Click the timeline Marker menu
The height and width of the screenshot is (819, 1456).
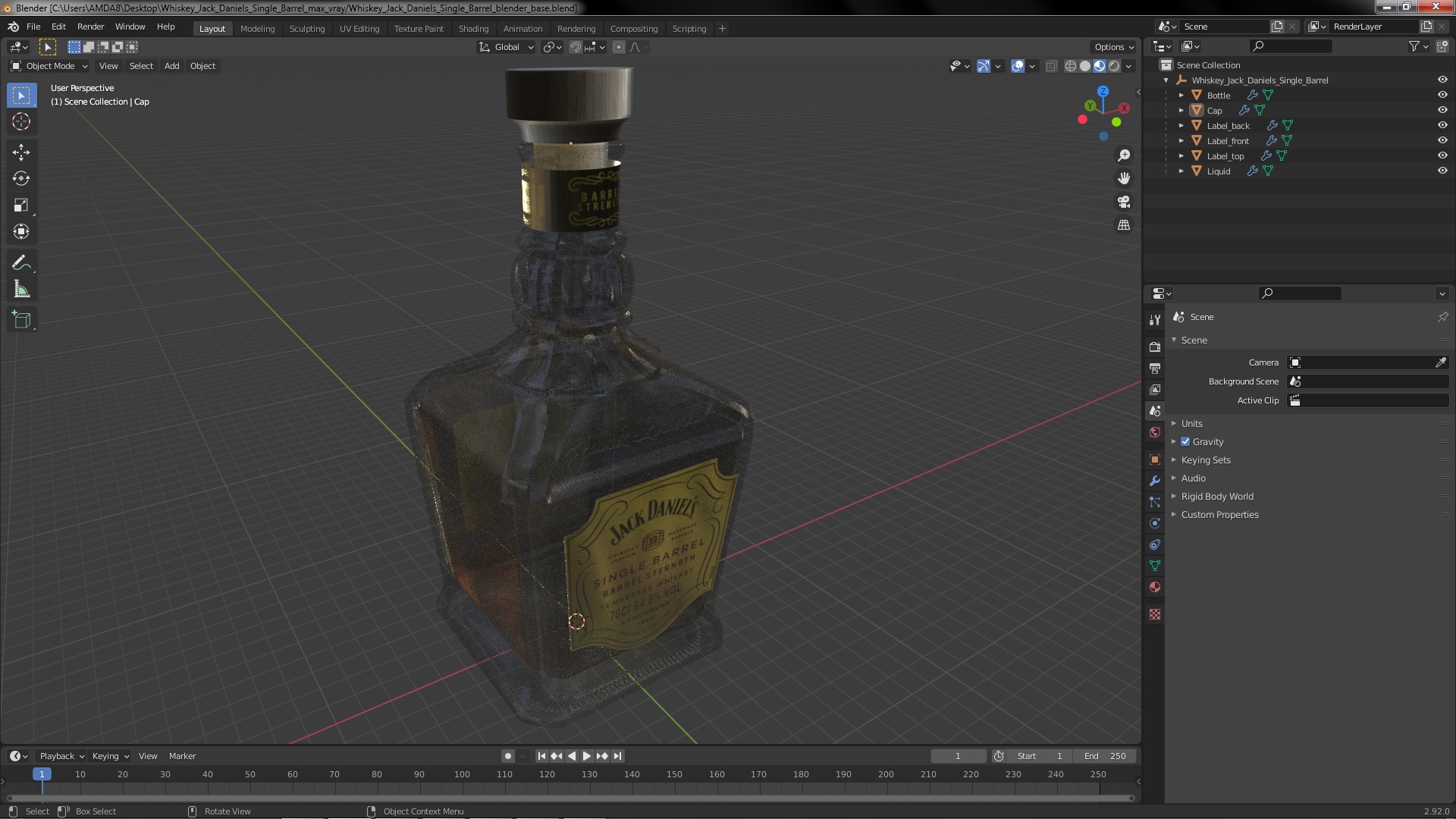point(182,756)
